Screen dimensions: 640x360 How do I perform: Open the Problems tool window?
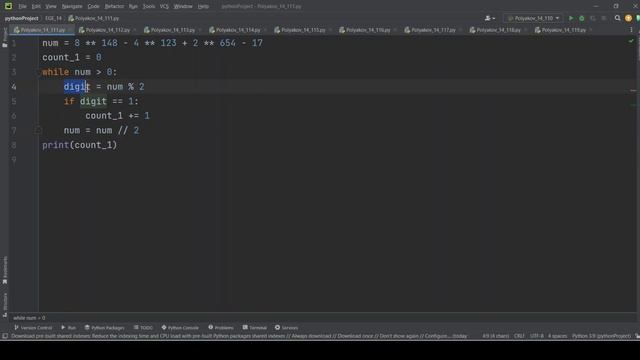(x=221, y=328)
